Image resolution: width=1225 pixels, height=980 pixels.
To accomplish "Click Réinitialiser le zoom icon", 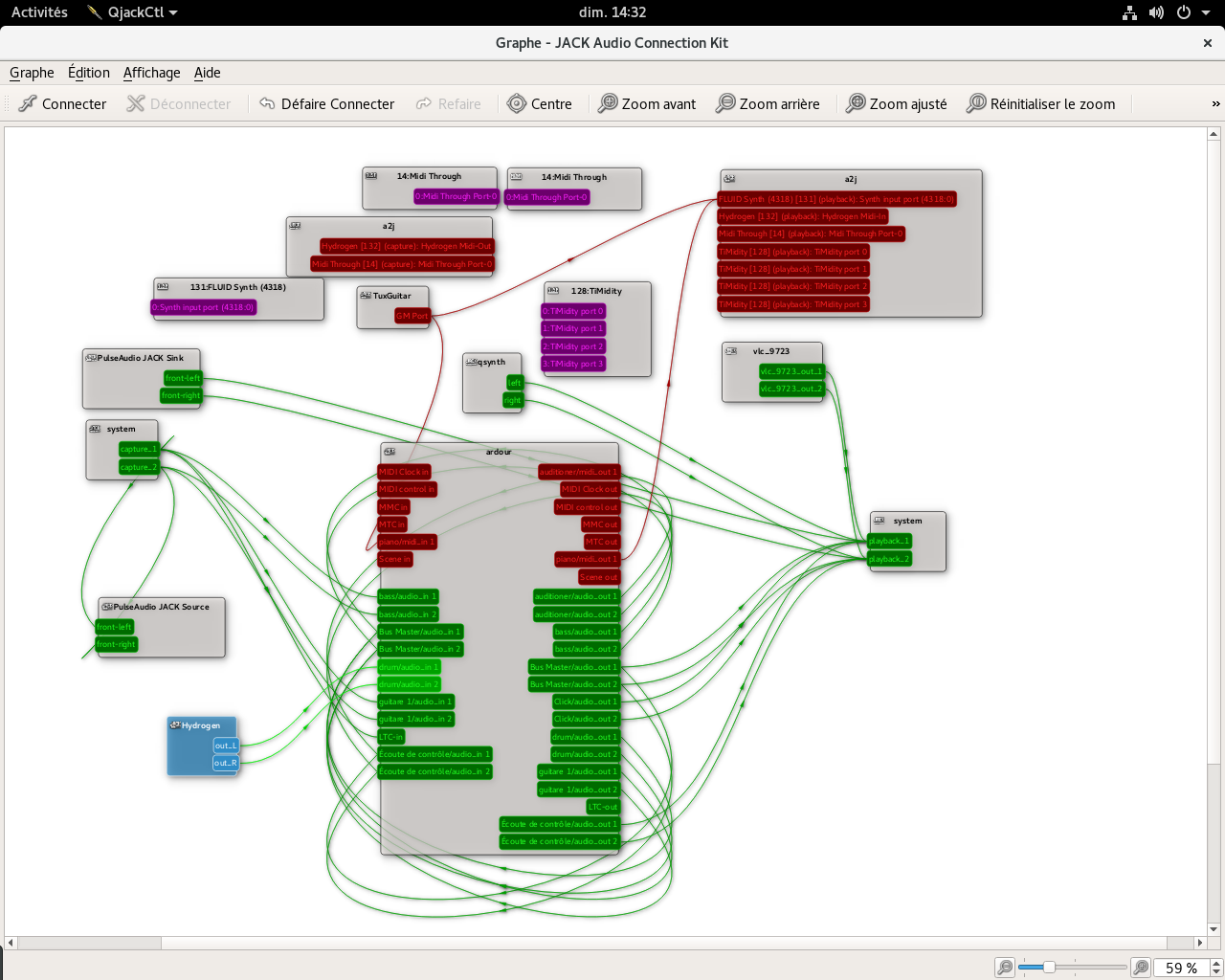I will click(x=976, y=103).
